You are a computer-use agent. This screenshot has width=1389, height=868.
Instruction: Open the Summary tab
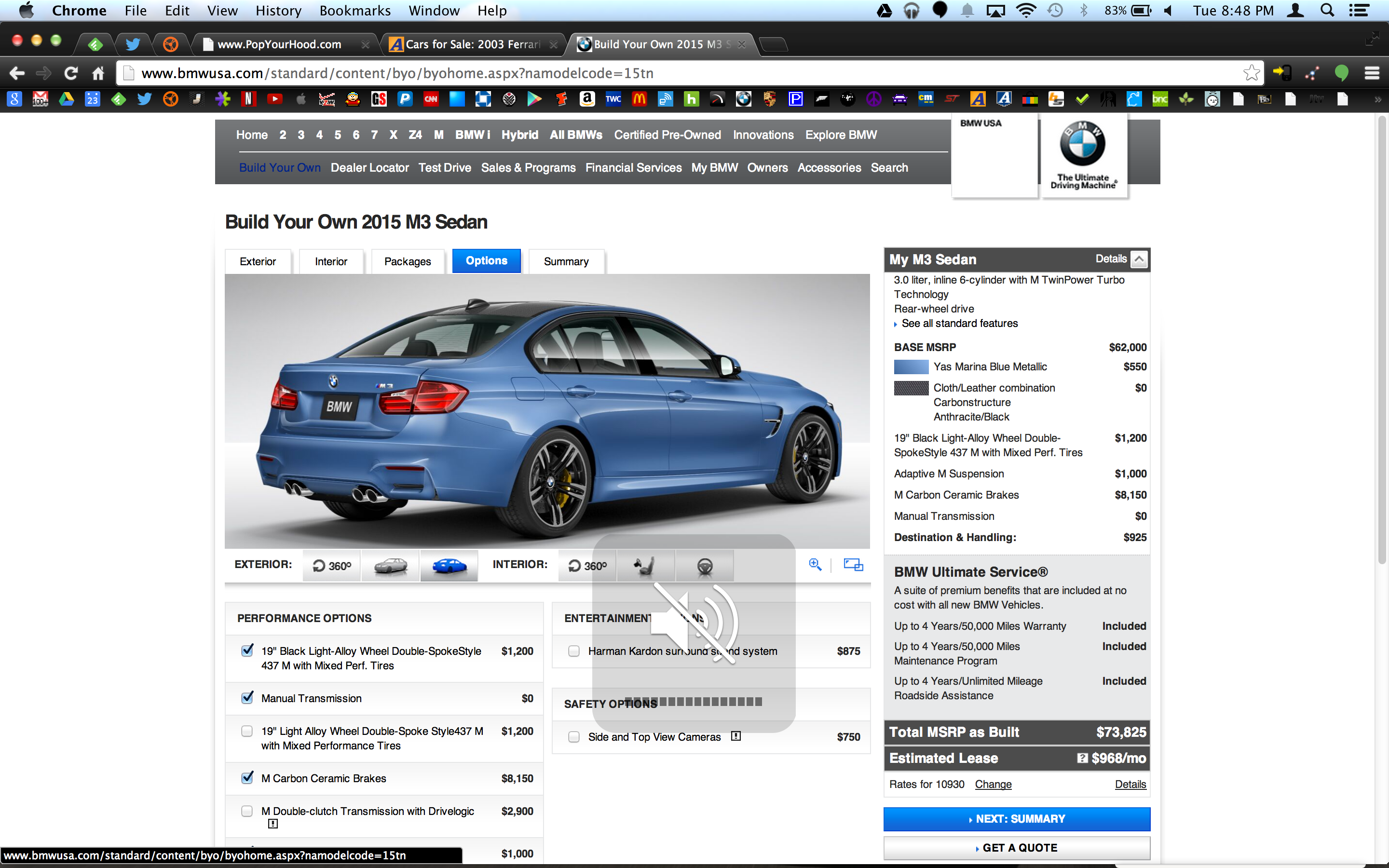(x=566, y=261)
